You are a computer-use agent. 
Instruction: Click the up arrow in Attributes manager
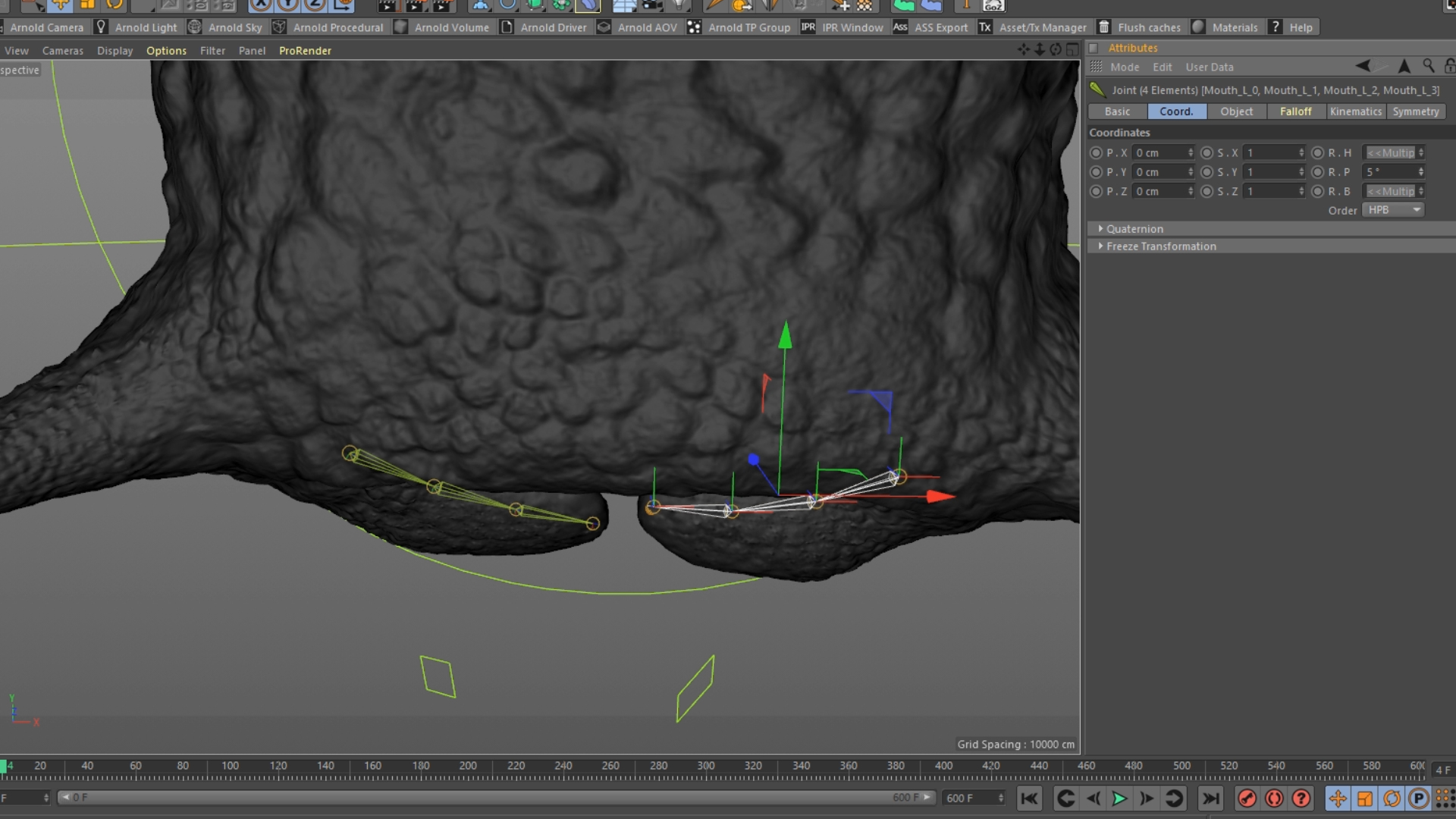[1404, 67]
